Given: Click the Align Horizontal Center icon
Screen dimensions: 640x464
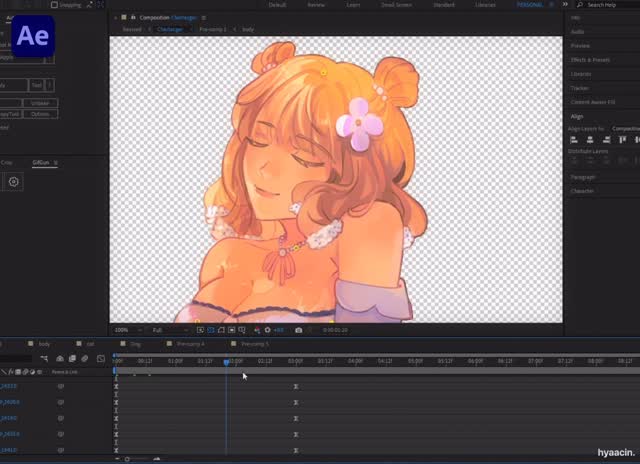Looking at the screenshot, I should point(590,140).
